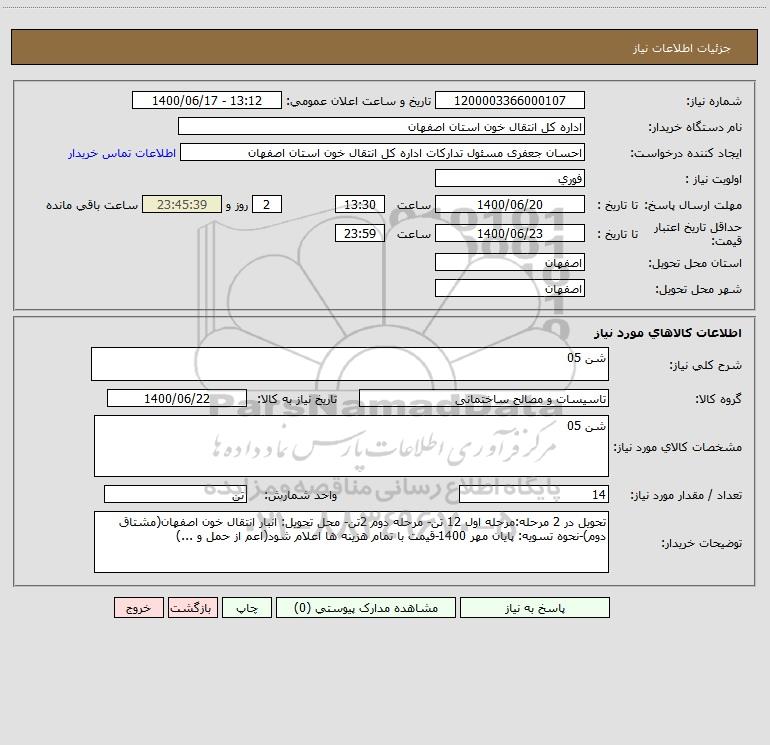Click the استان محل تحویل field
This screenshot has width=770, height=745.
pyautogui.click(x=510, y=262)
